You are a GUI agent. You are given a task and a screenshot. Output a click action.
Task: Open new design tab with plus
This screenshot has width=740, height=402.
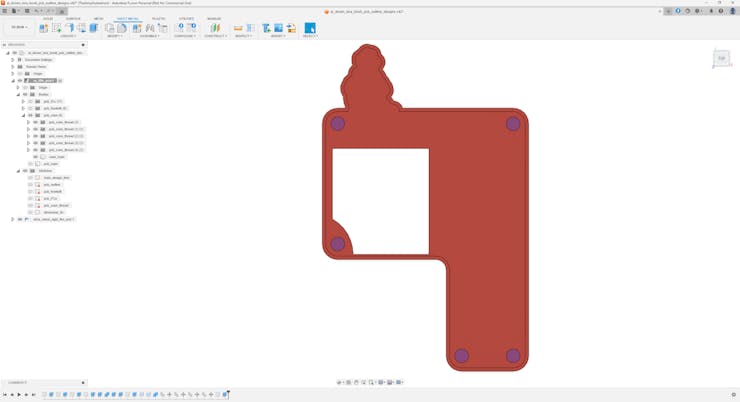click(x=668, y=11)
